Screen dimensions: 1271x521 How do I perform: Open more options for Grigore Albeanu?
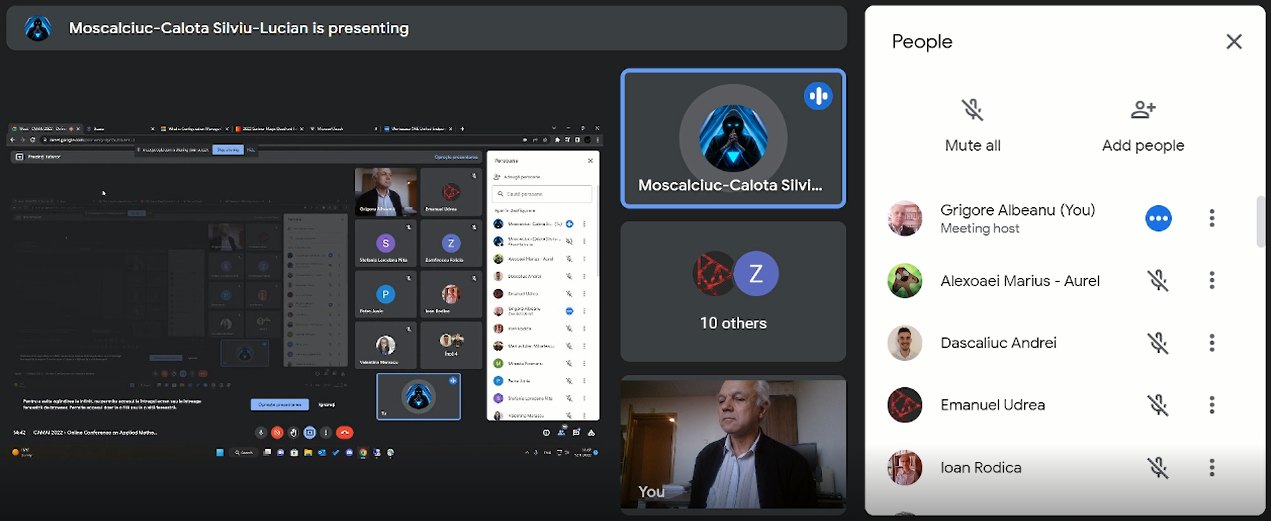[x=1212, y=218]
